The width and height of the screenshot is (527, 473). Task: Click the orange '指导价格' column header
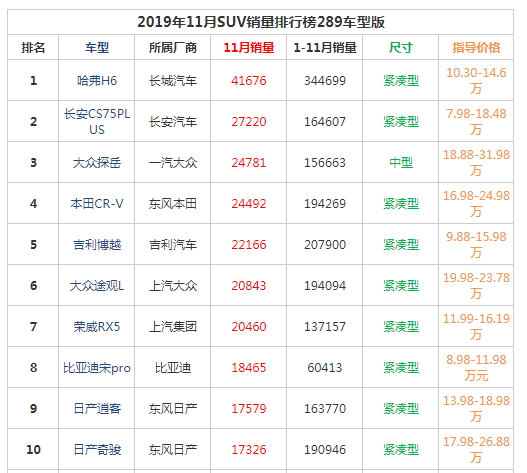tap(476, 47)
